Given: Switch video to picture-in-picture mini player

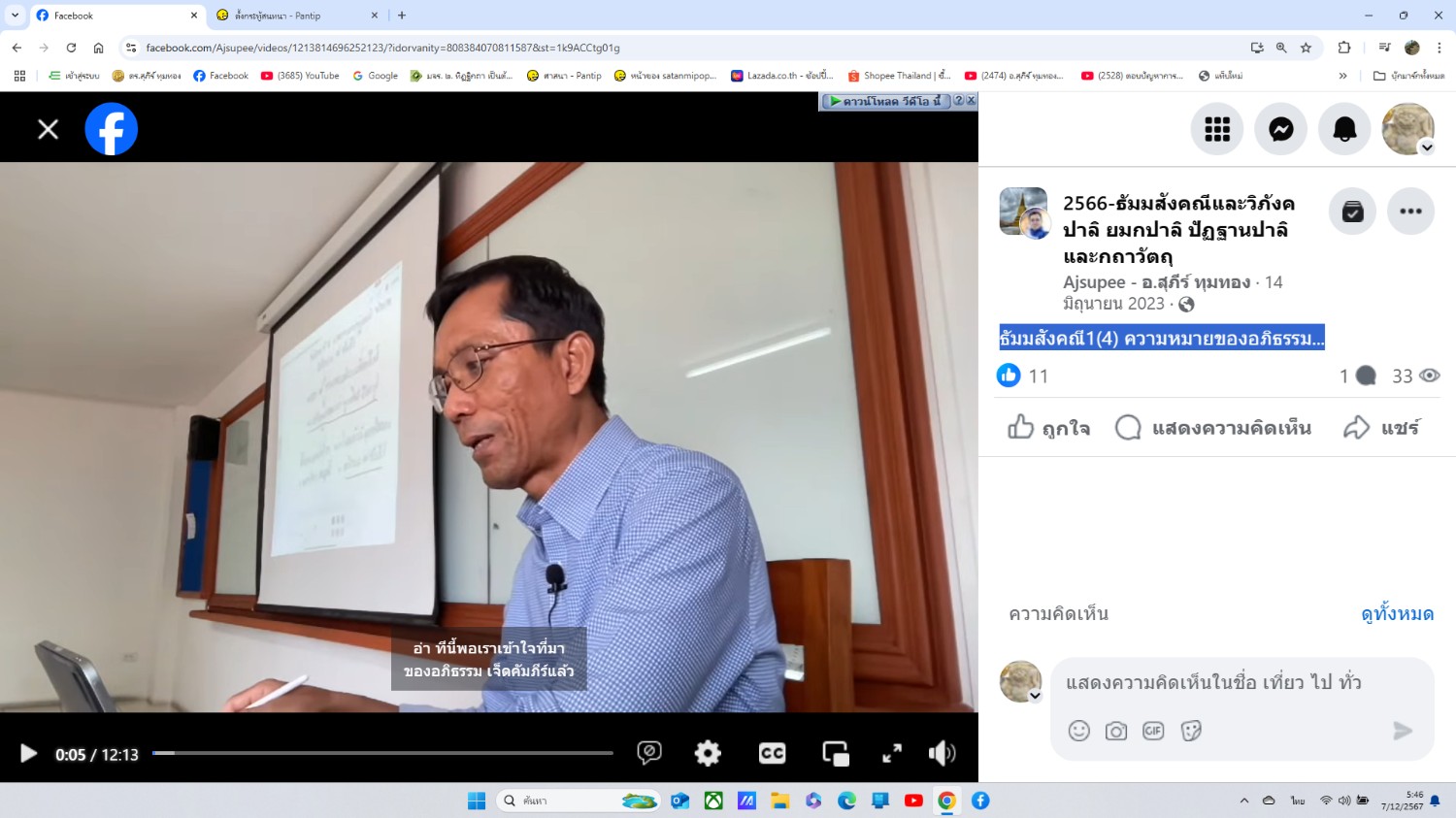Looking at the screenshot, I should [835, 753].
